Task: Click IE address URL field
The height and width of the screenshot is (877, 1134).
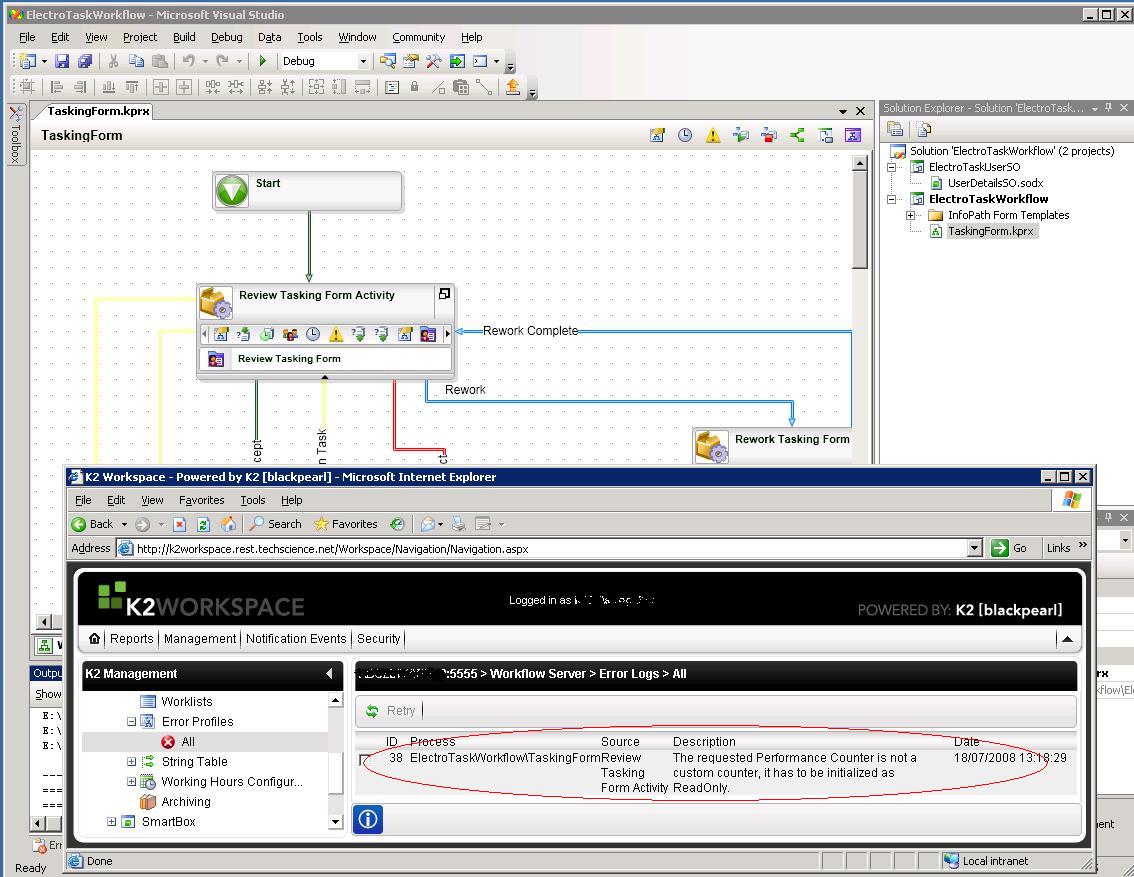Action: [x=550, y=549]
